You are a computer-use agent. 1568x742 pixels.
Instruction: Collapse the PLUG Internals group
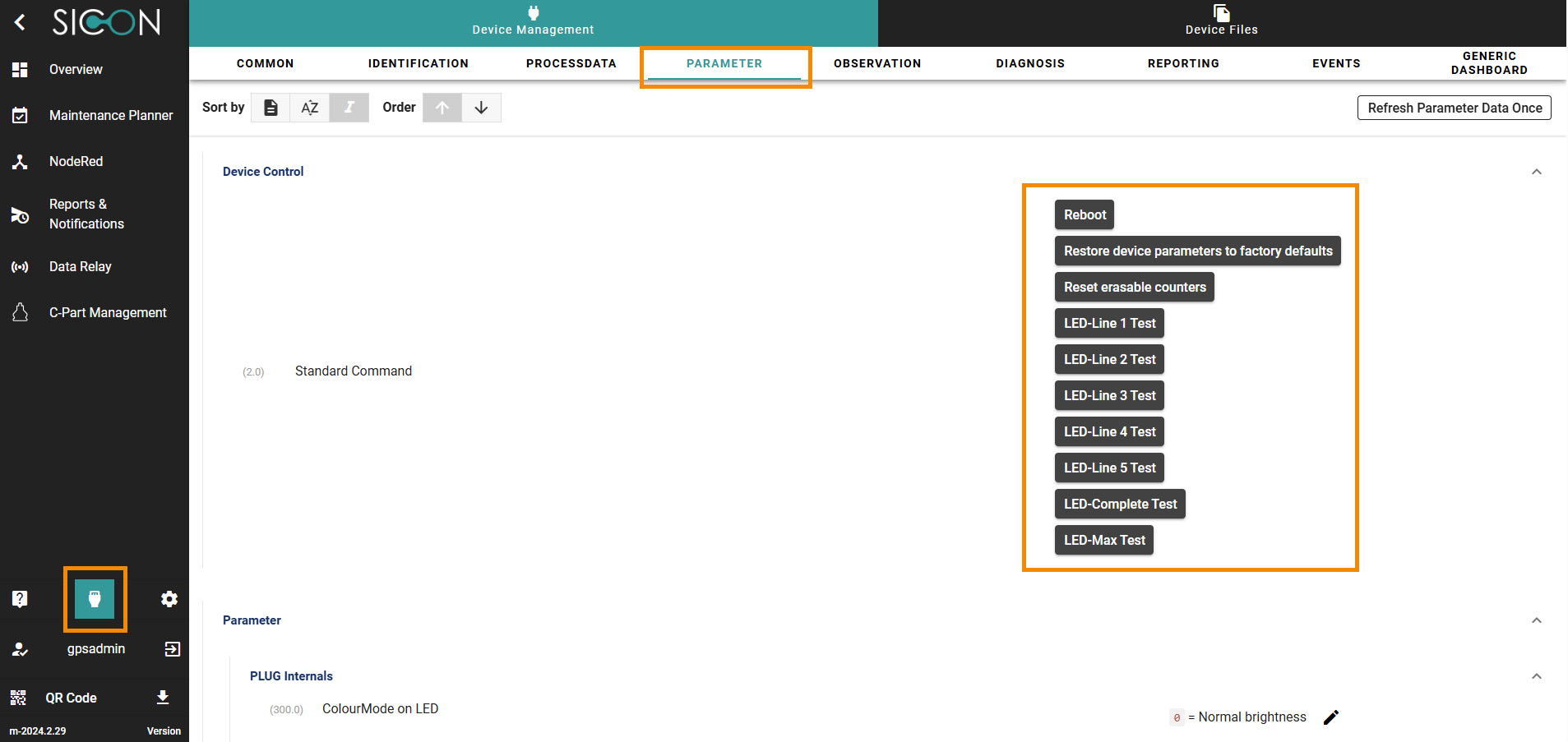click(x=1536, y=676)
